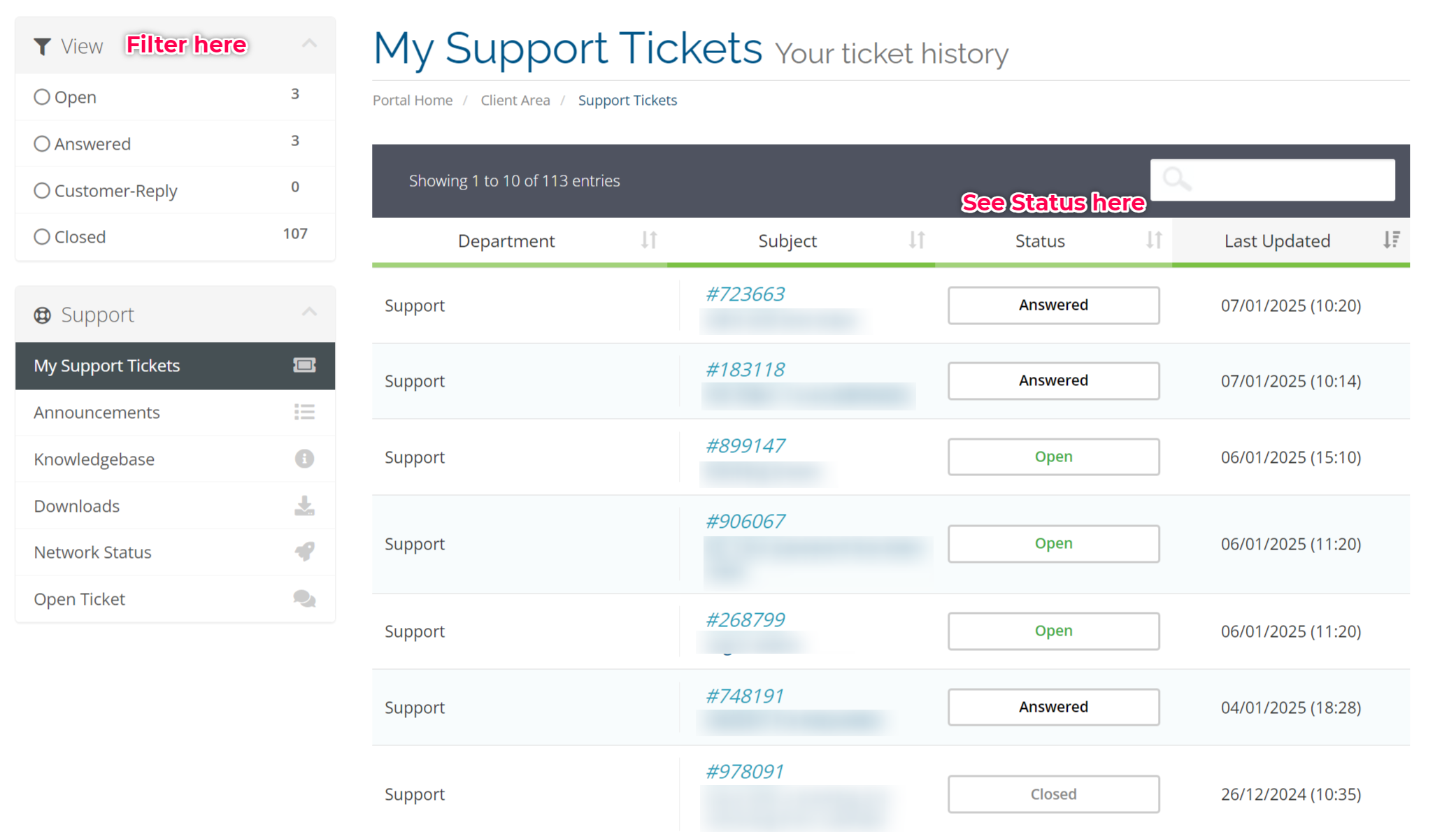Click the list icon next to Announcements
The image size is (1456, 832).
pos(304,412)
